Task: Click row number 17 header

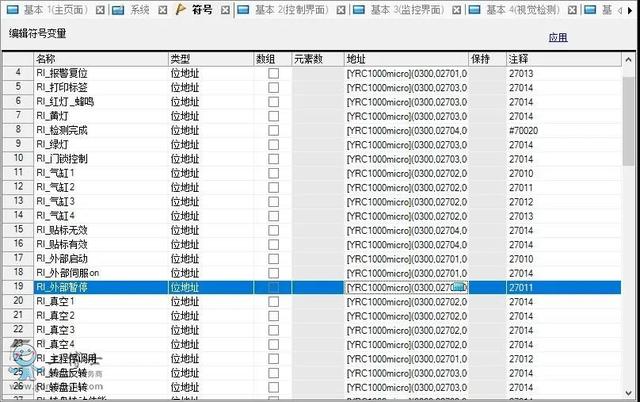Action: (18, 258)
